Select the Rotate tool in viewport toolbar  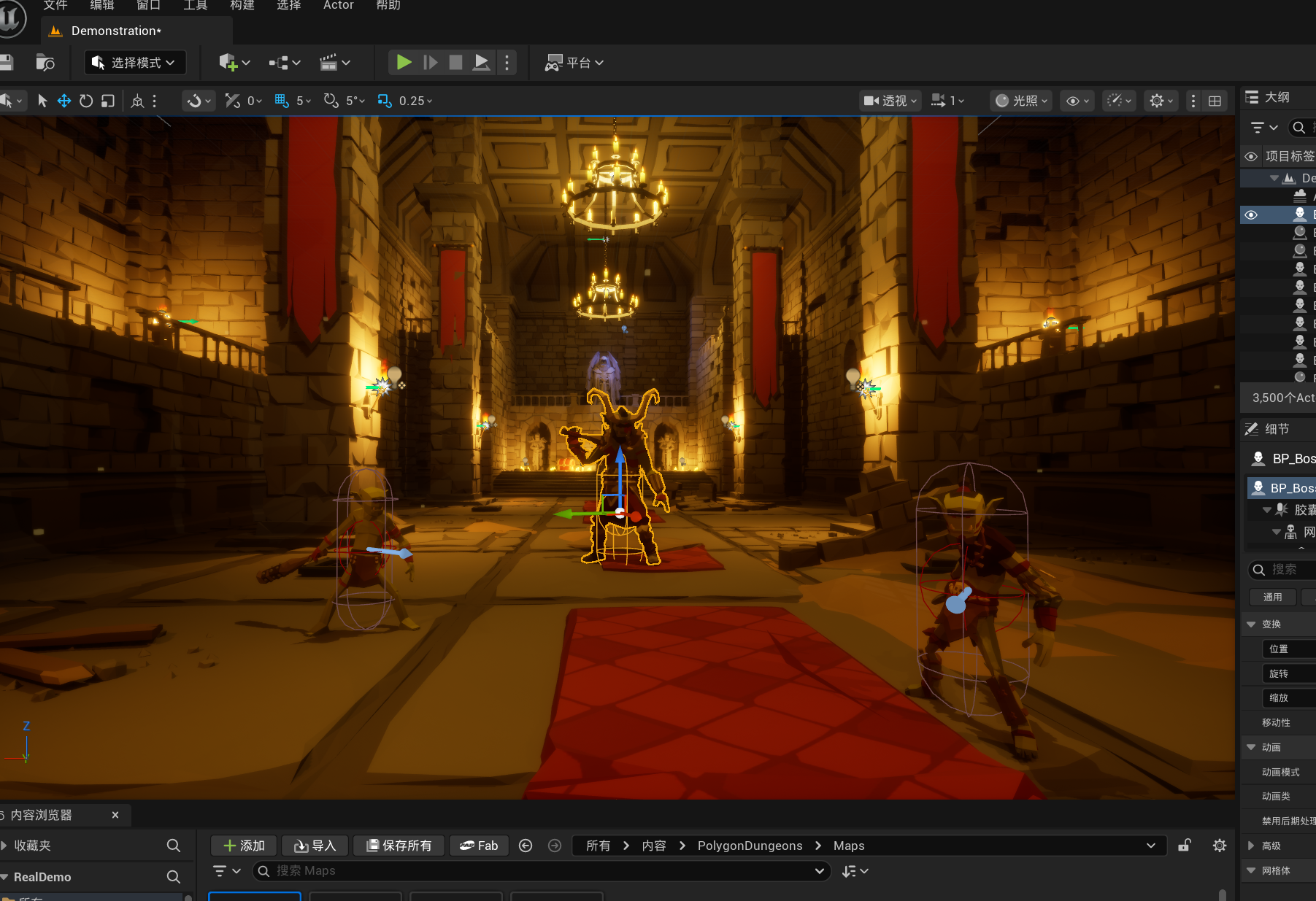point(86,101)
